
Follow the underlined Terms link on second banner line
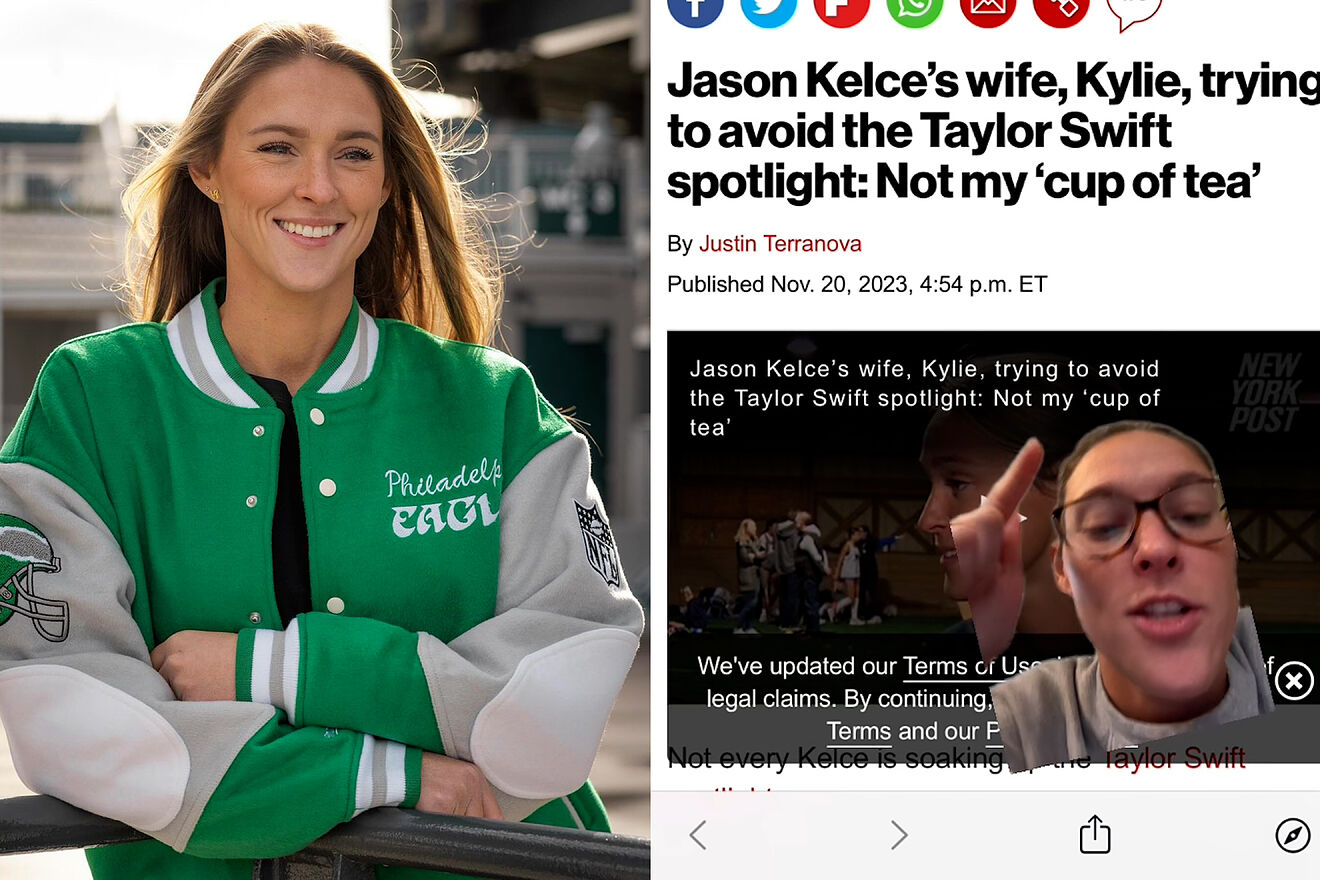coord(858,731)
